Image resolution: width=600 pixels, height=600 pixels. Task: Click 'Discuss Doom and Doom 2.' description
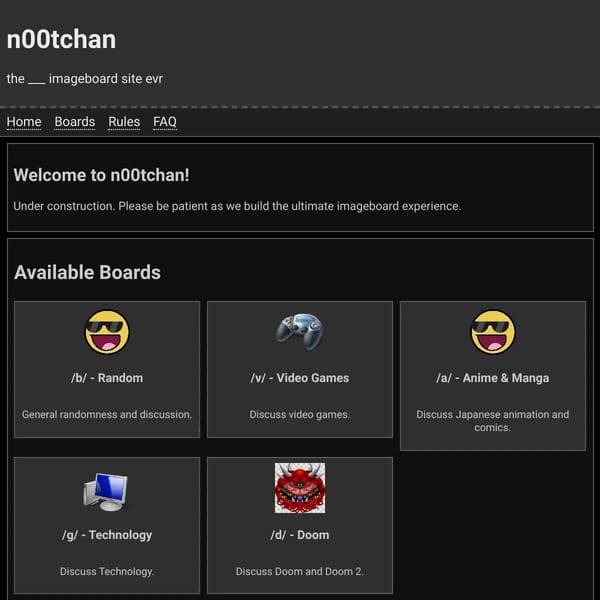pos(300,571)
